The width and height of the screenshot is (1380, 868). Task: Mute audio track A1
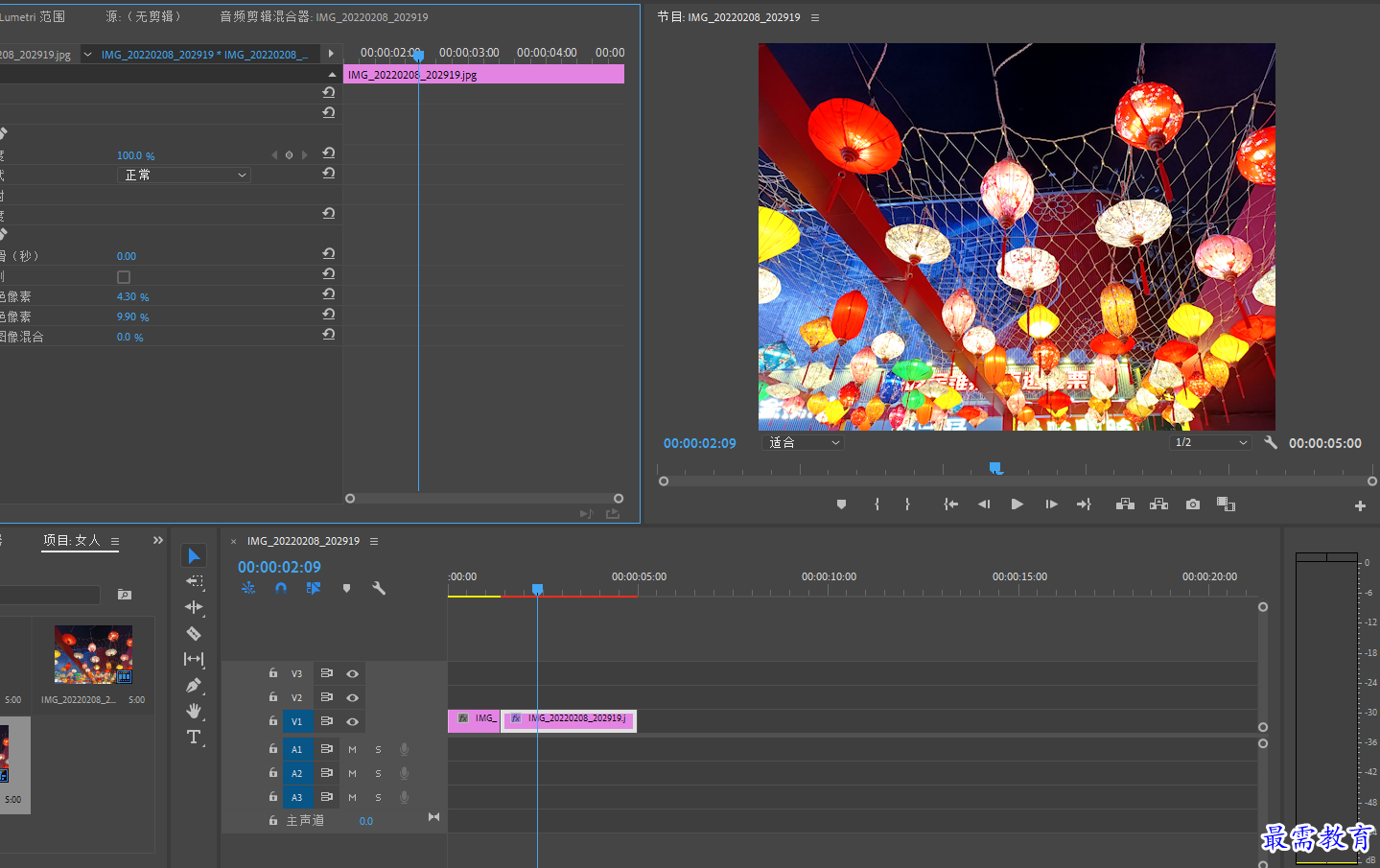(x=352, y=750)
